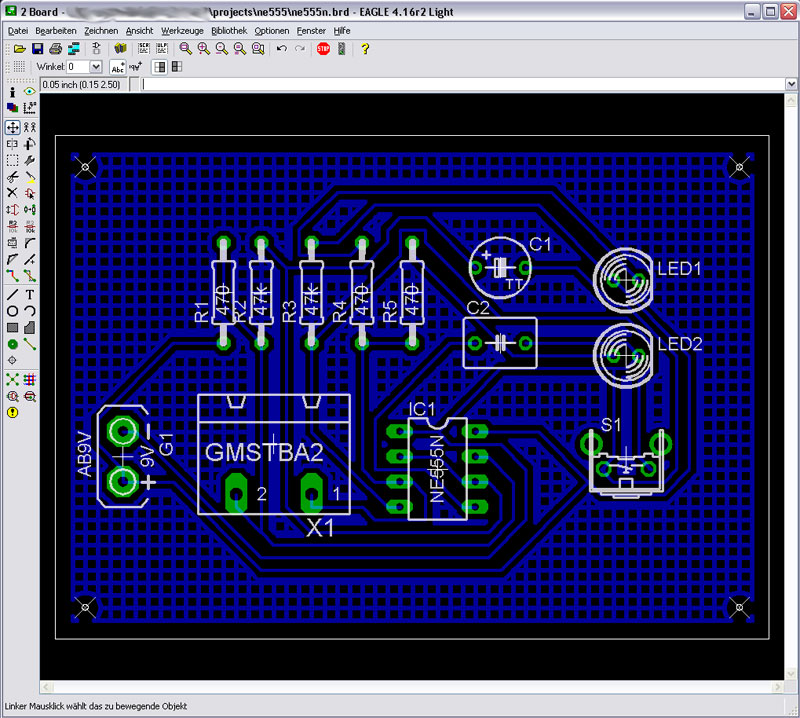The image size is (800, 718).
Task: Select the Add component tool
Action: 30,193
